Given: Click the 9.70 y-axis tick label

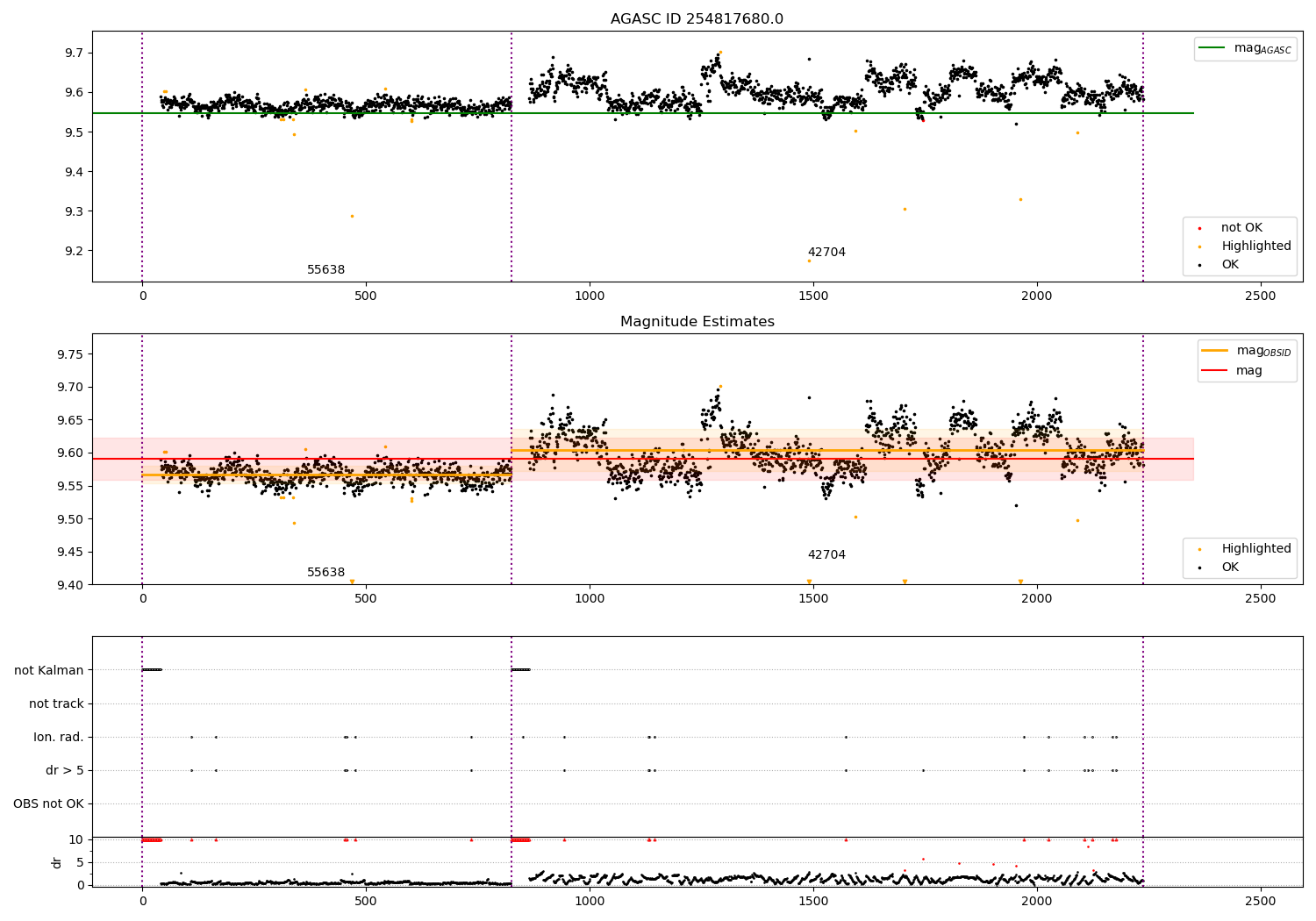Looking at the screenshot, I should (70, 388).
